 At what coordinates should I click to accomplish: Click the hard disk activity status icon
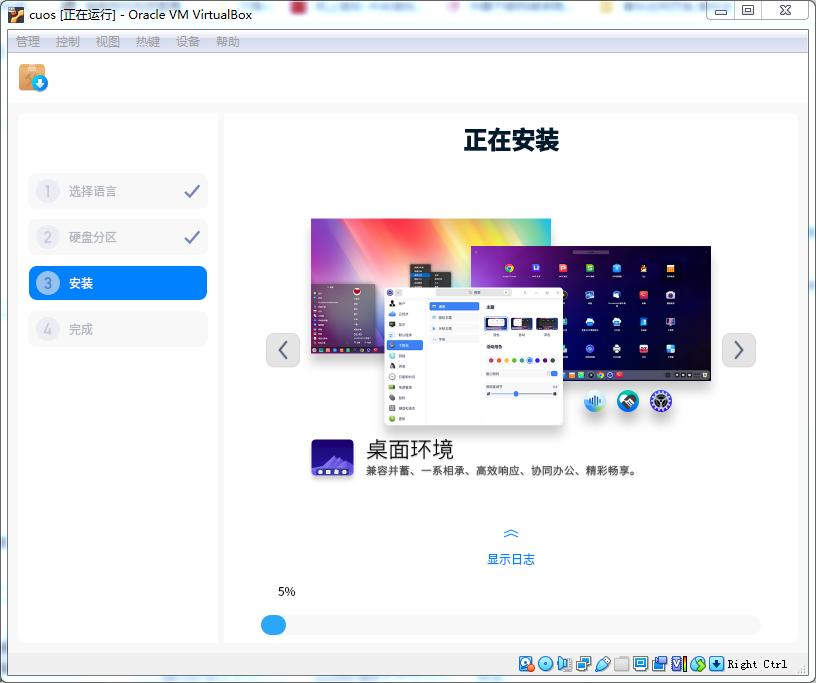click(525, 663)
